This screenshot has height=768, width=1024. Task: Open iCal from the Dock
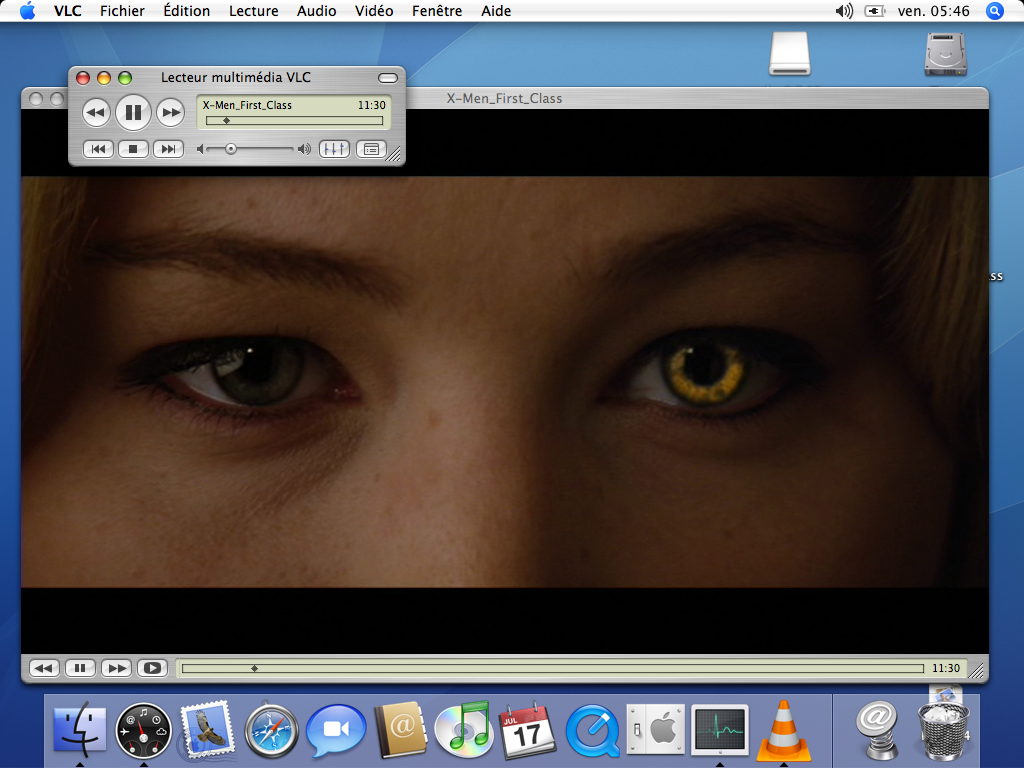[527, 730]
